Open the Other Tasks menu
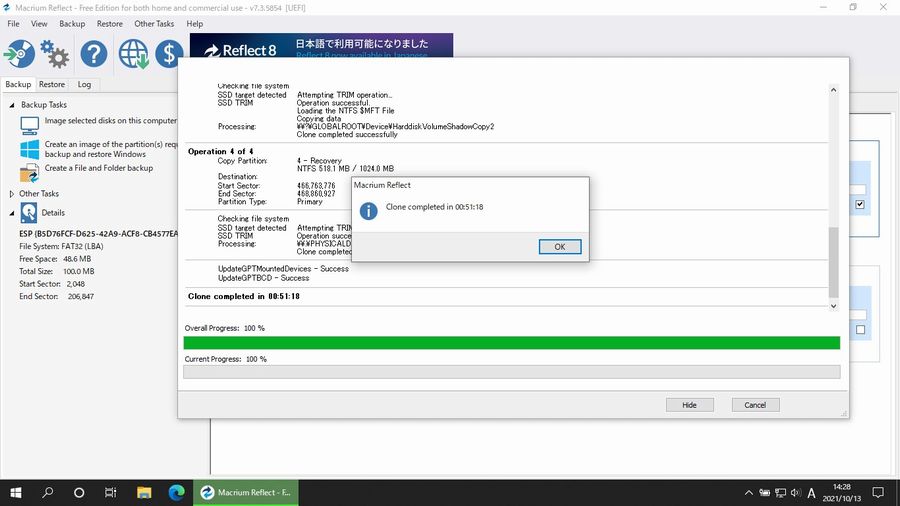This screenshot has width=900, height=506. 154,24
